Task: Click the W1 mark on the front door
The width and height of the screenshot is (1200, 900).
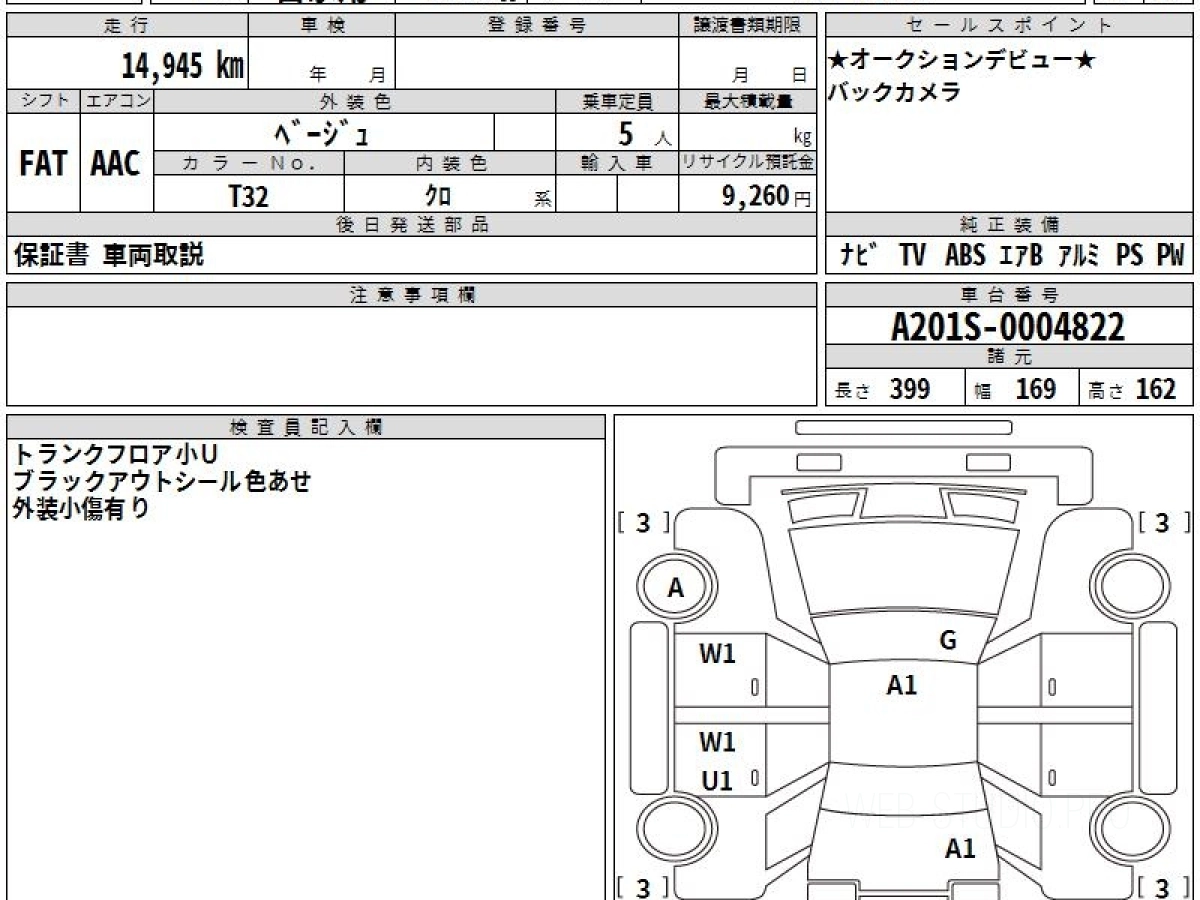Action: (716, 654)
